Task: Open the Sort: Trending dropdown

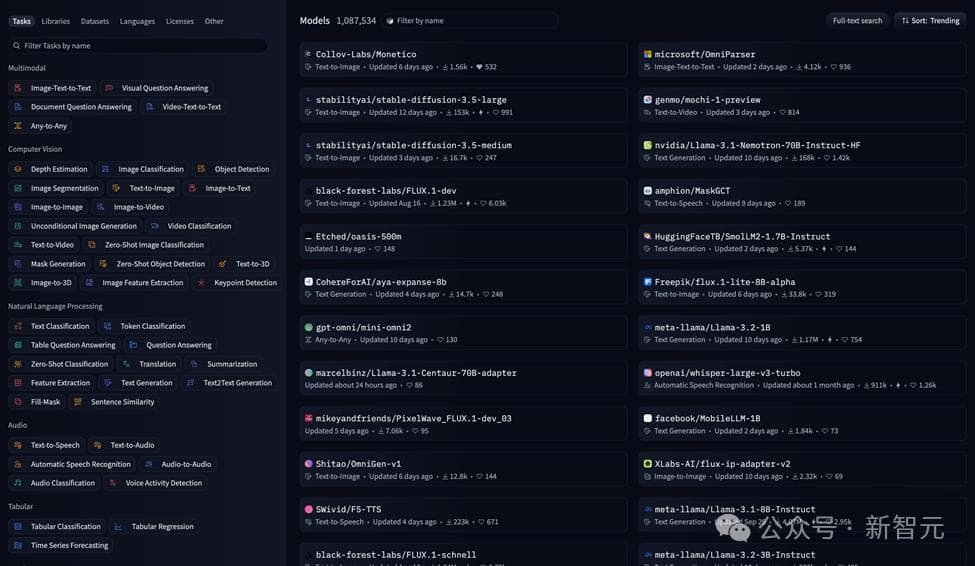Action: (930, 20)
